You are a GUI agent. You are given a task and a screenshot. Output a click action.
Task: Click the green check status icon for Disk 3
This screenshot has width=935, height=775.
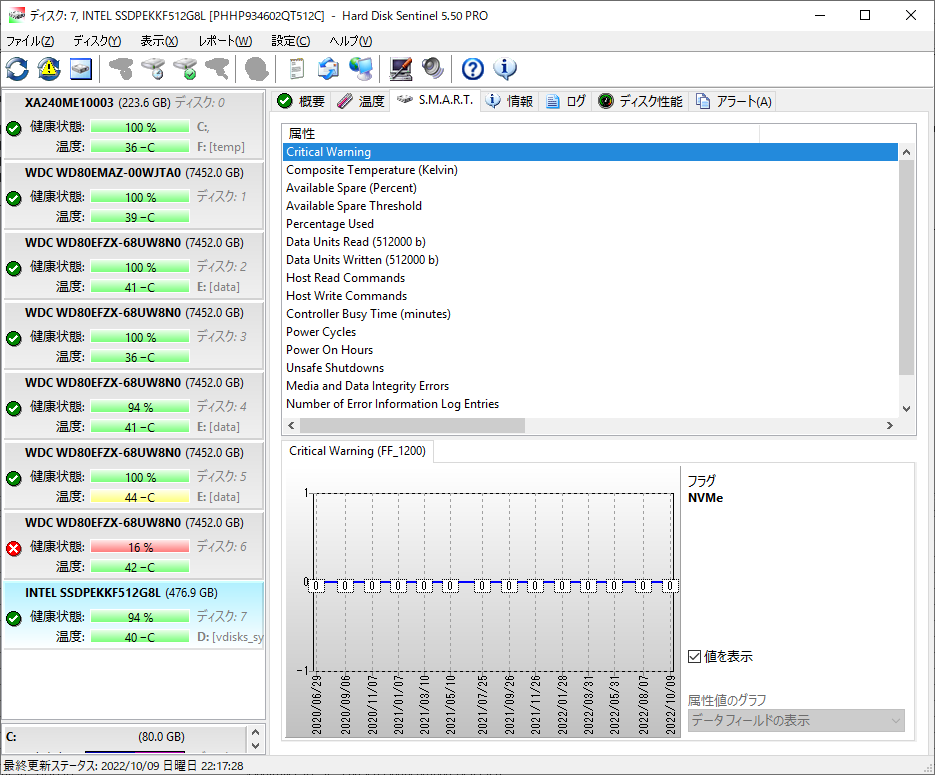pyautogui.click(x=14, y=338)
